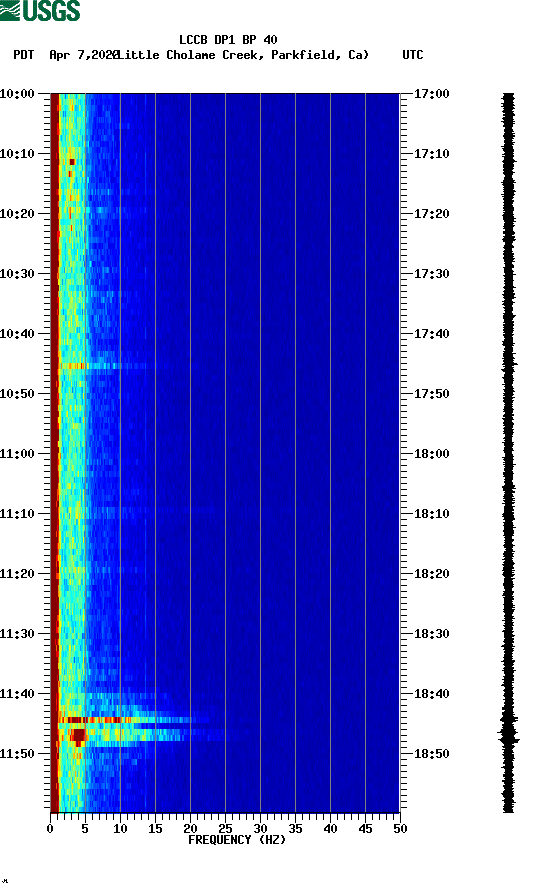Click the '30' frequency axis tick label
552x892 pixels.
(261, 829)
